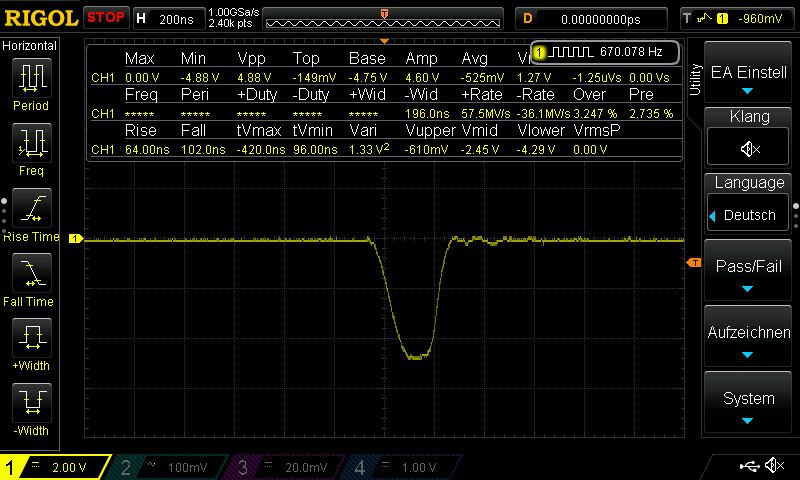Image resolution: width=800 pixels, height=480 pixels.
Task: Choose the Rise Time measurement icon
Action: tap(31, 210)
